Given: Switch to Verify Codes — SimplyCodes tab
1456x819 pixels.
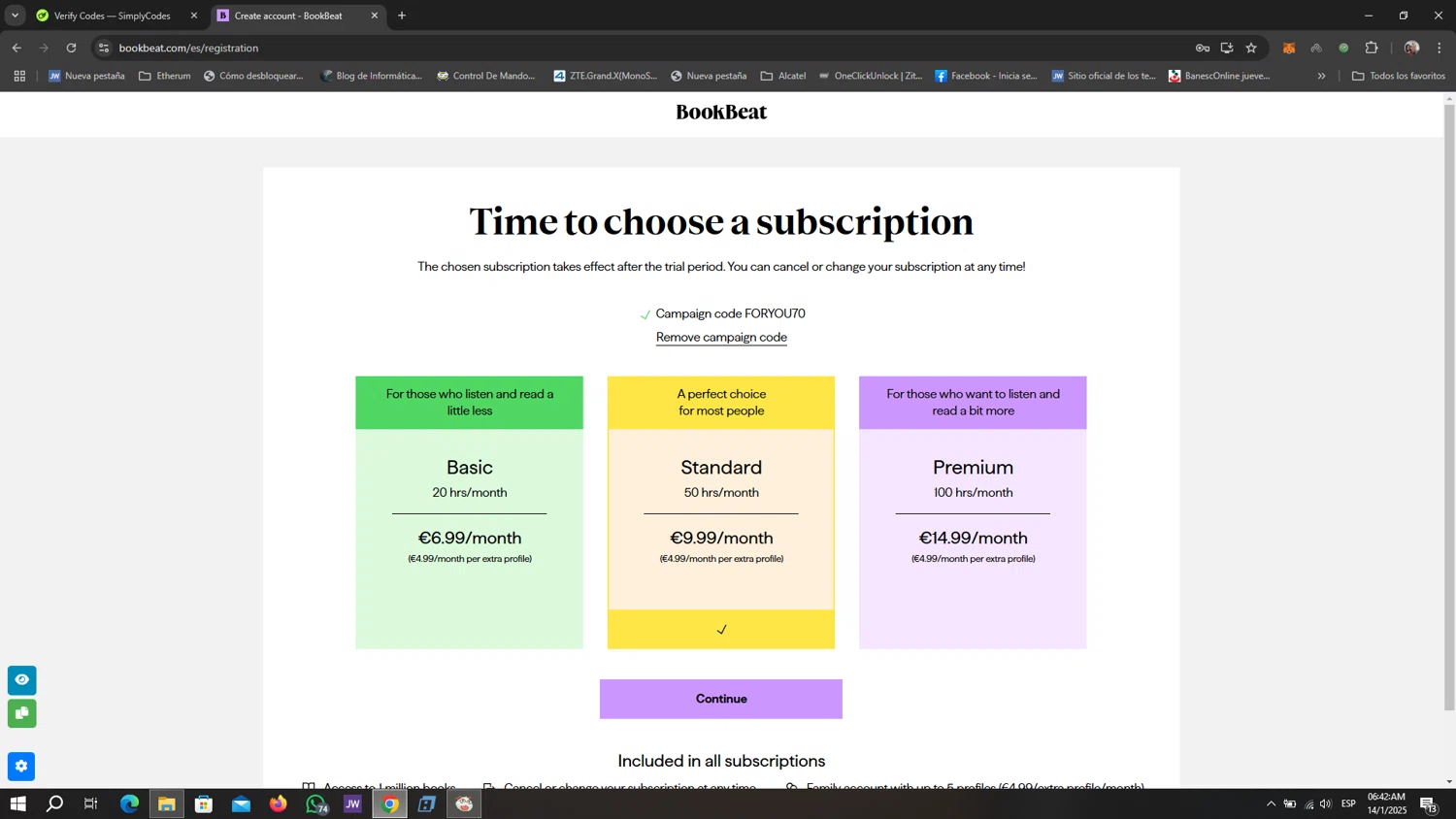Looking at the screenshot, I should pyautogui.click(x=112, y=16).
